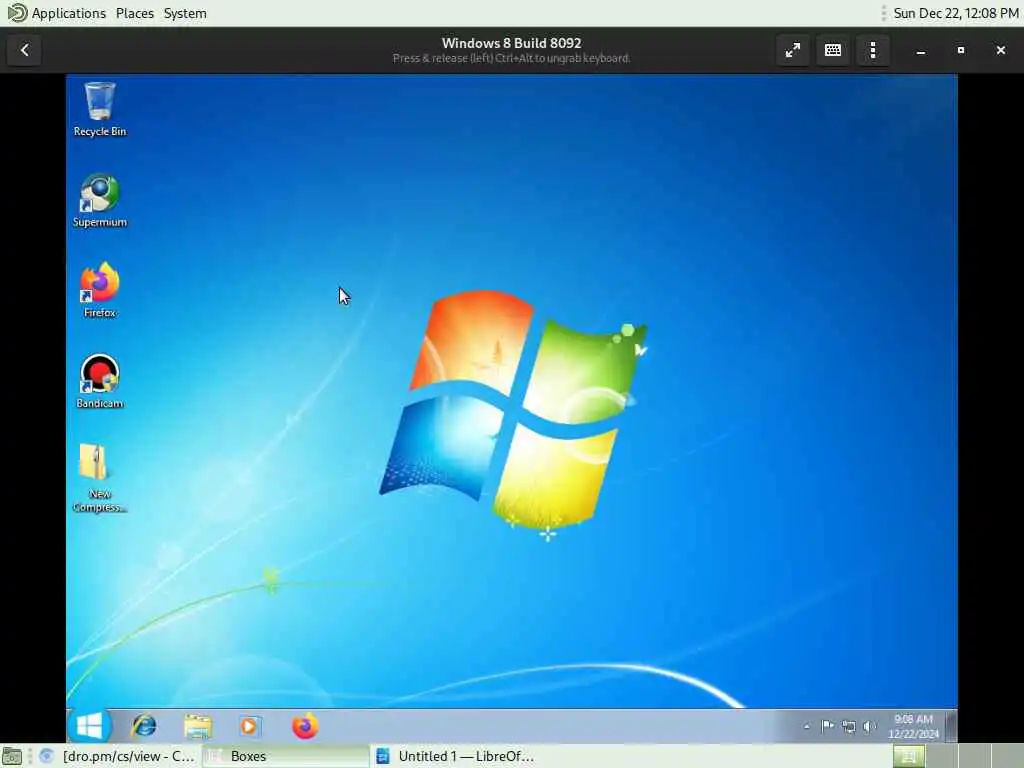Open the System menu
The width and height of the screenshot is (1024, 768).
pos(185,13)
